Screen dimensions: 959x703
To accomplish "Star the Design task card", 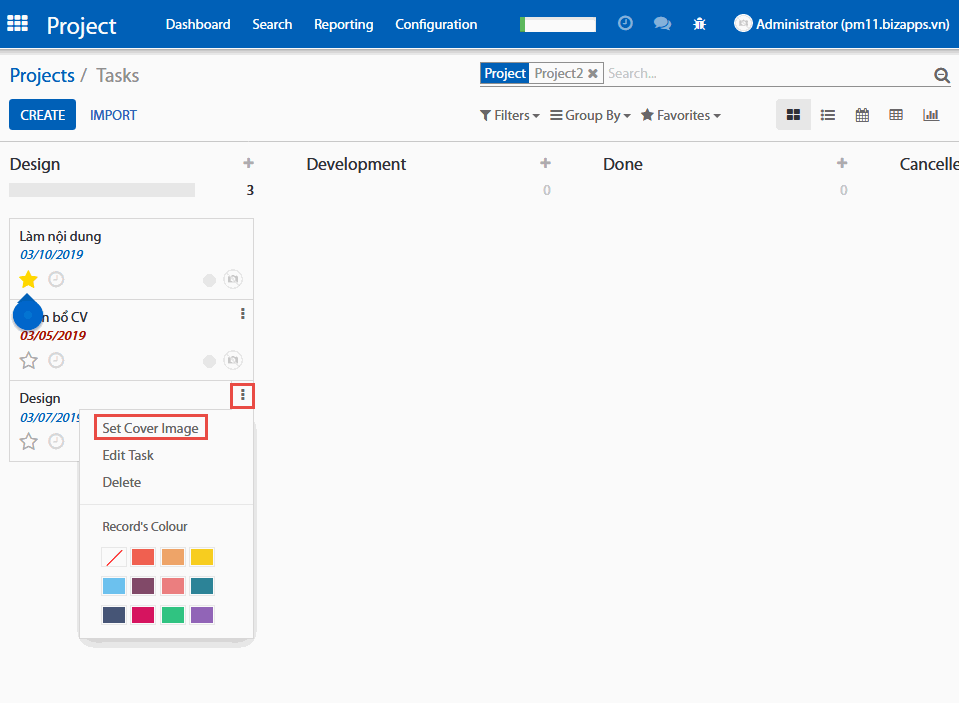I will [28, 441].
